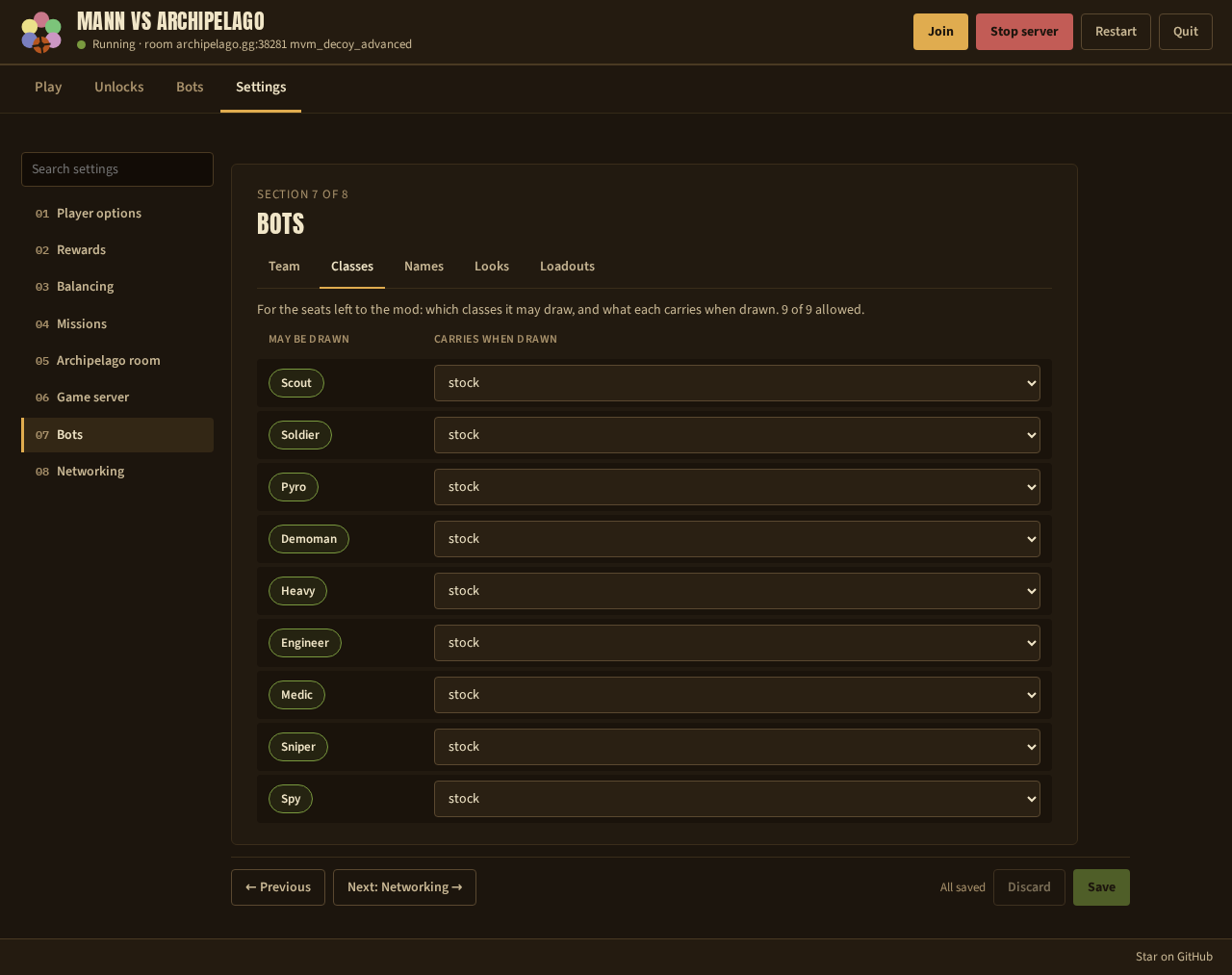Select the Team sub-tab

point(284,267)
